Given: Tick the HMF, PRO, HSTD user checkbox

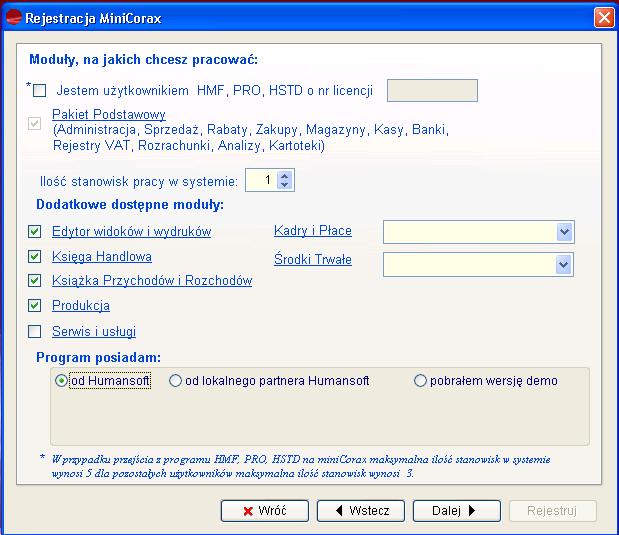Looking at the screenshot, I should [39, 90].
